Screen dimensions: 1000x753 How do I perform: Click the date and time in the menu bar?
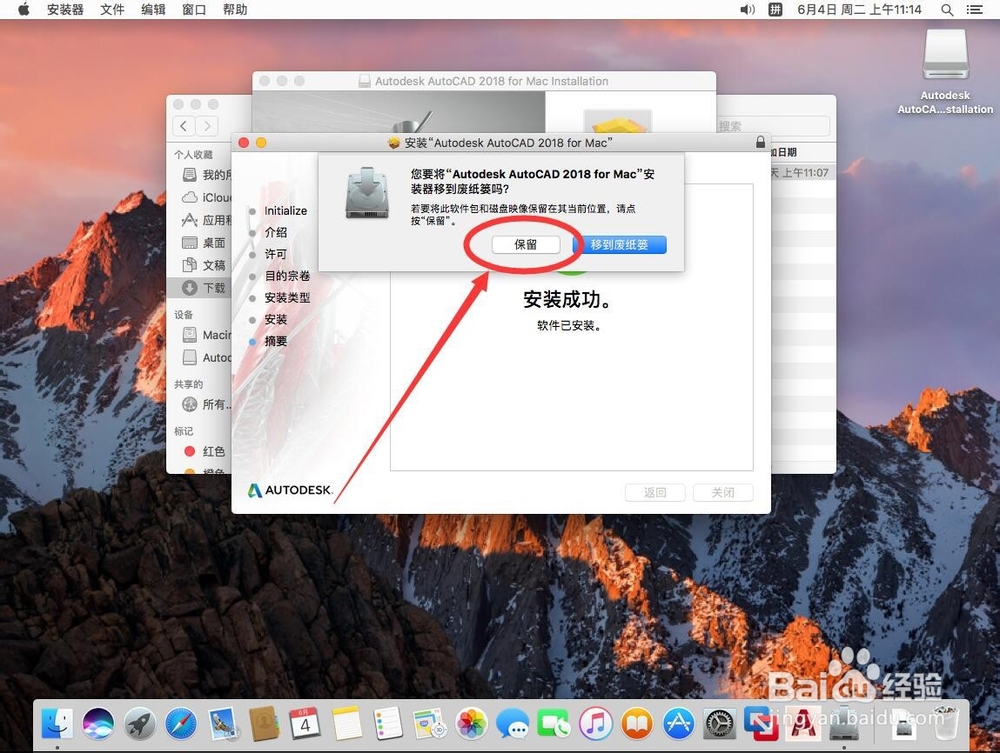859,9
